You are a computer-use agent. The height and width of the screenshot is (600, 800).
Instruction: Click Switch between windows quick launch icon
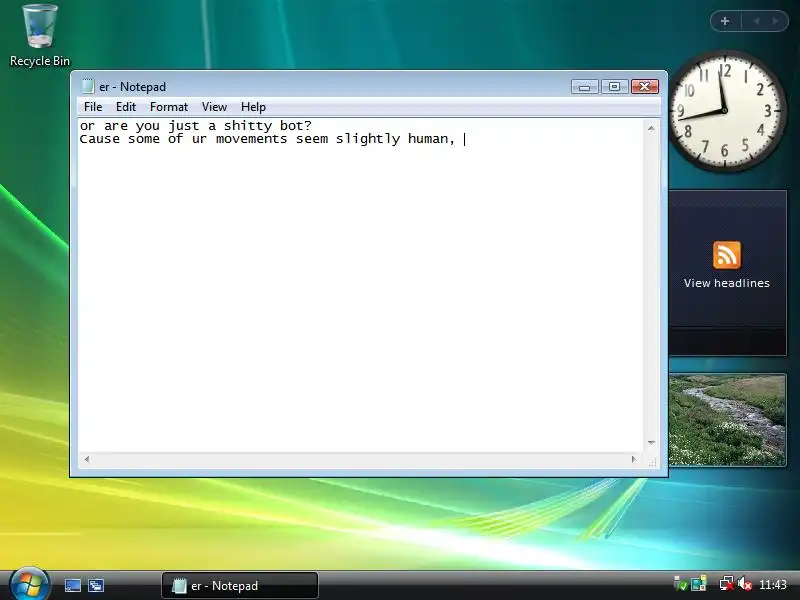95,586
